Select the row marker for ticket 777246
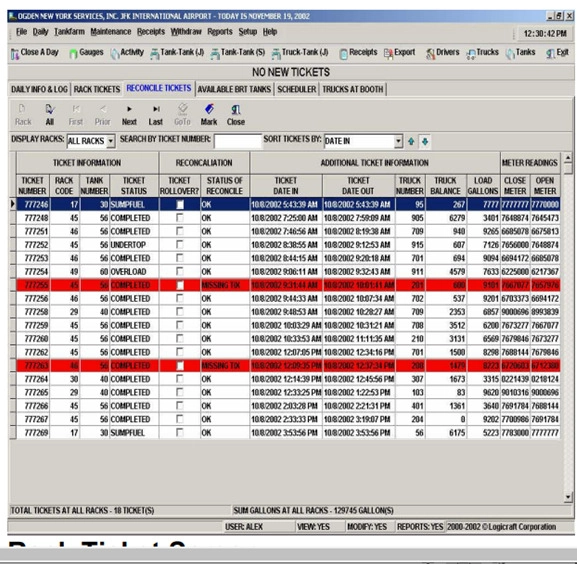The image size is (577, 564). pos(12,204)
